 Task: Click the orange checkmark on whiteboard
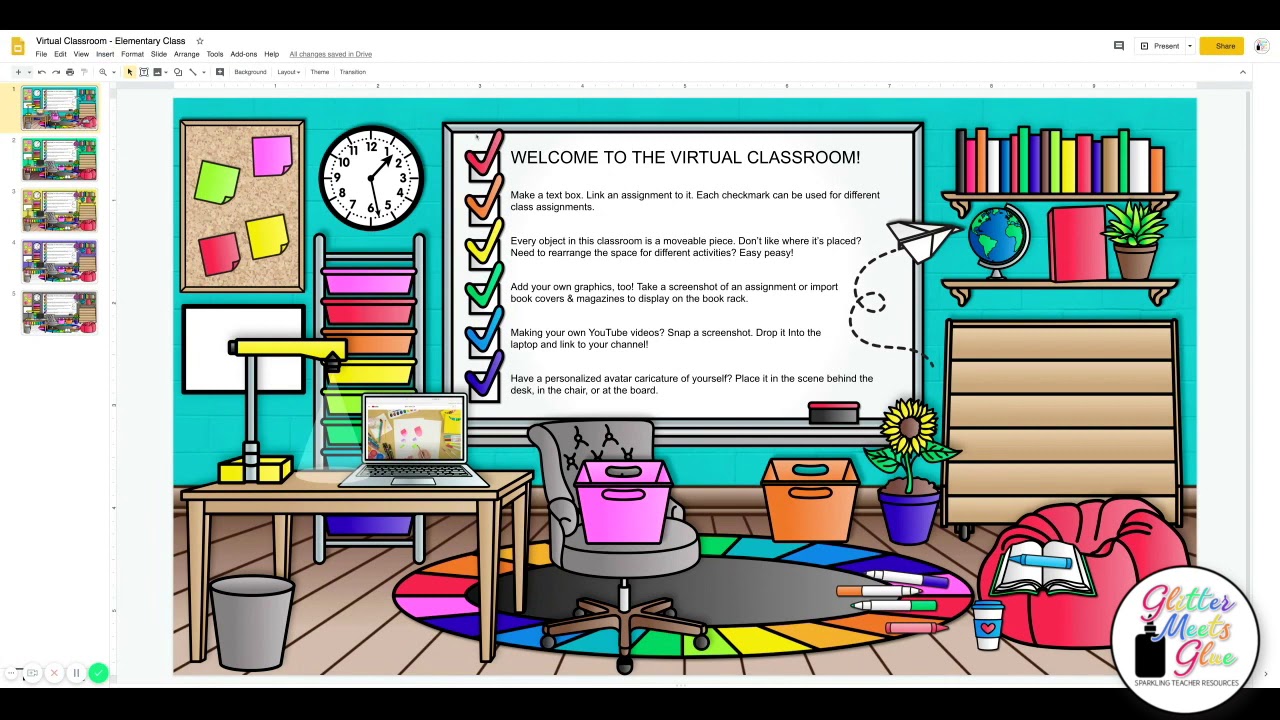click(x=483, y=200)
